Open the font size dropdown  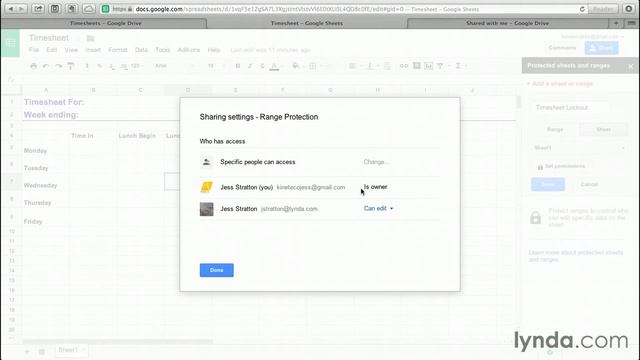click(216, 66)
